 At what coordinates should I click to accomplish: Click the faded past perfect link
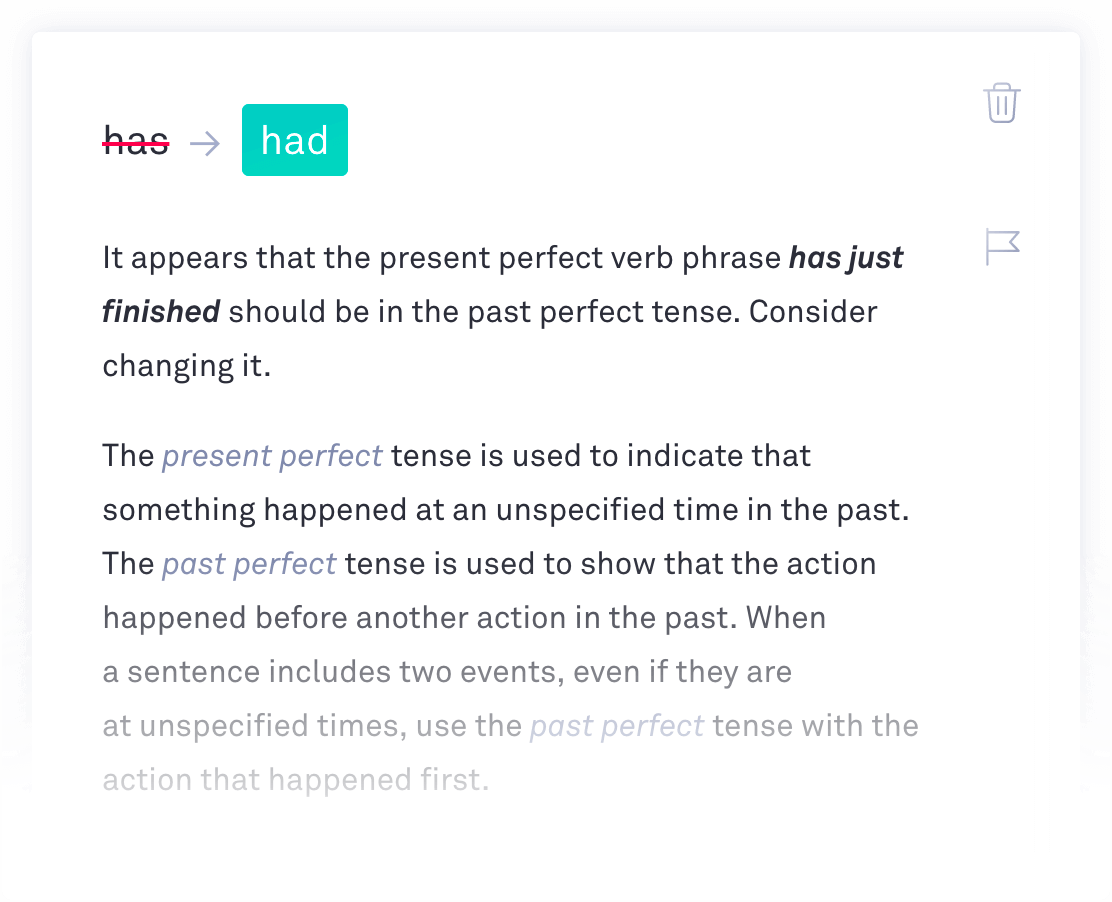click(x=616, y=725)
